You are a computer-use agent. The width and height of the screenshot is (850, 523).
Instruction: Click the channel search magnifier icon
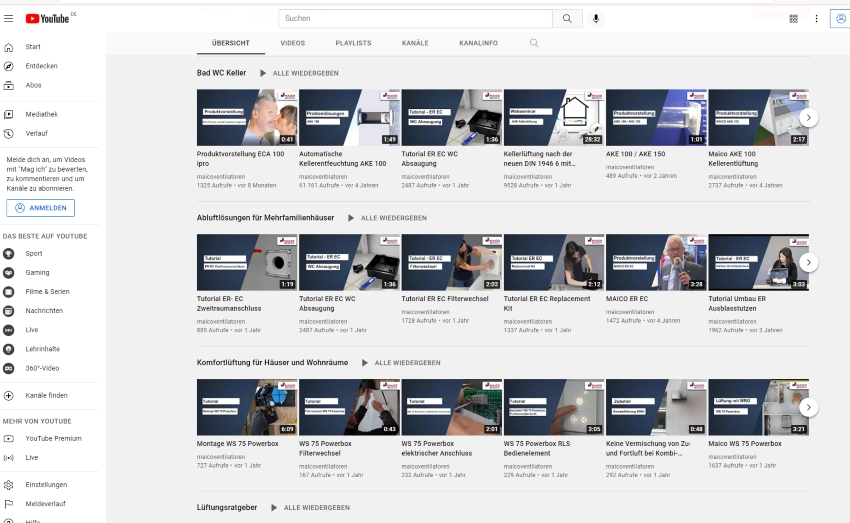click(x=534, y=43)
